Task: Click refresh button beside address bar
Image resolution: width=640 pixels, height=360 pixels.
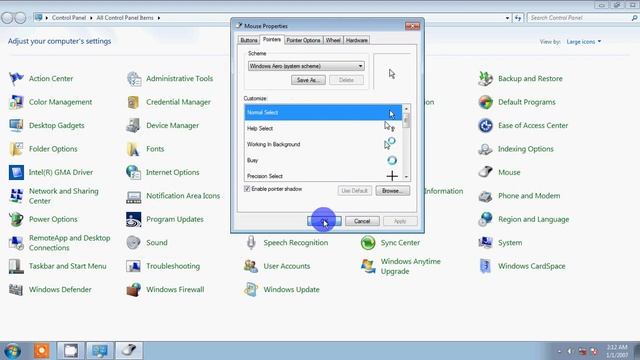Action: 518,18
